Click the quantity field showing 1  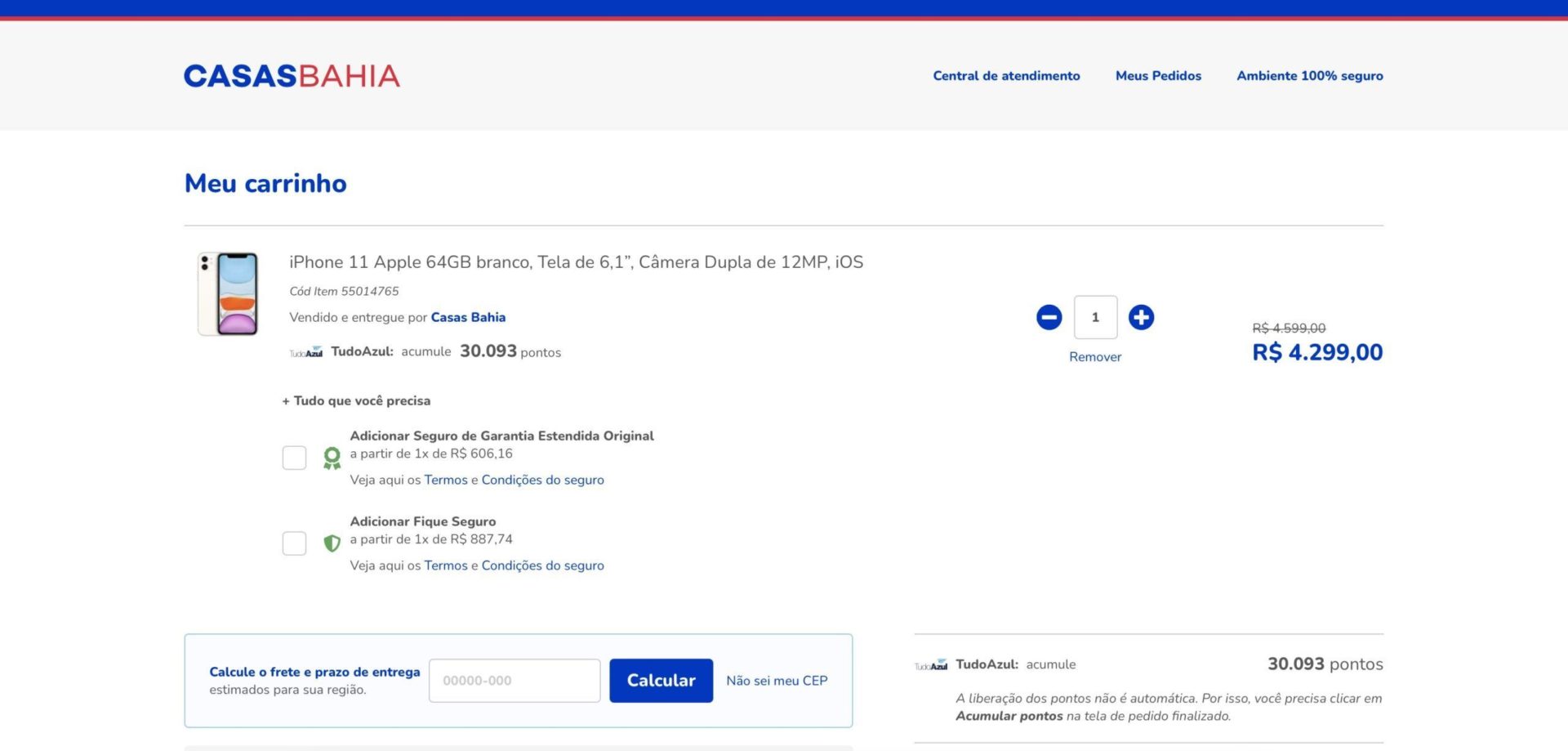pyautogui.click(x=1095, y=317)
